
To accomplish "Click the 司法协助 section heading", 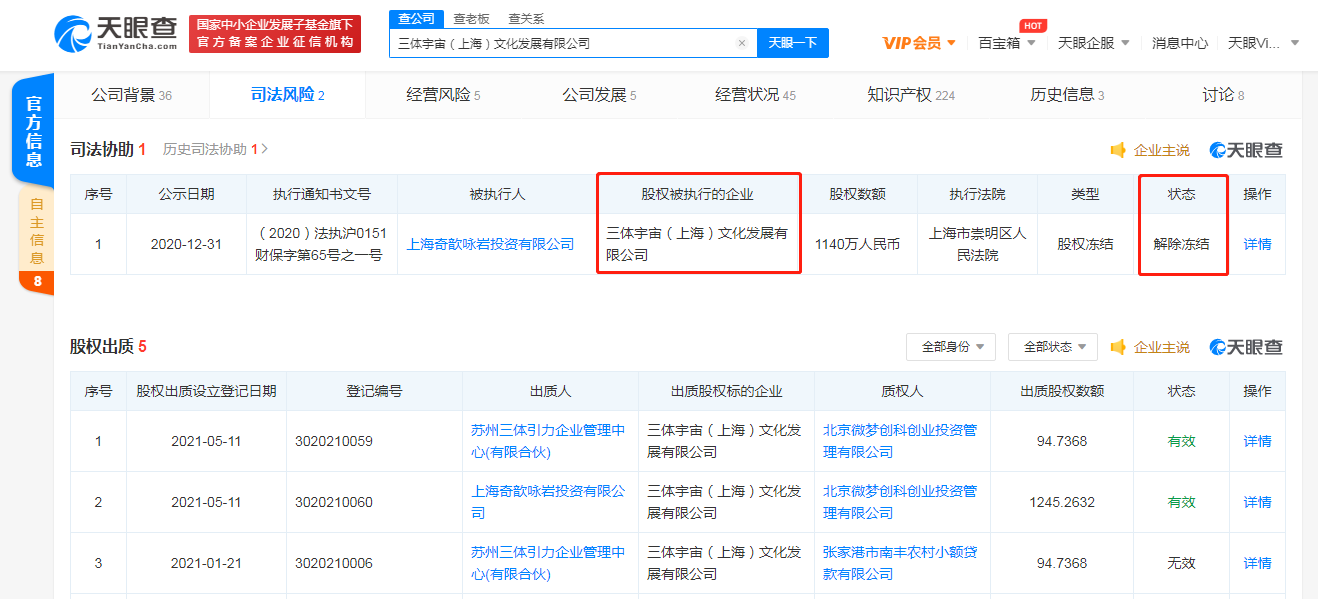I will [101, 149].
